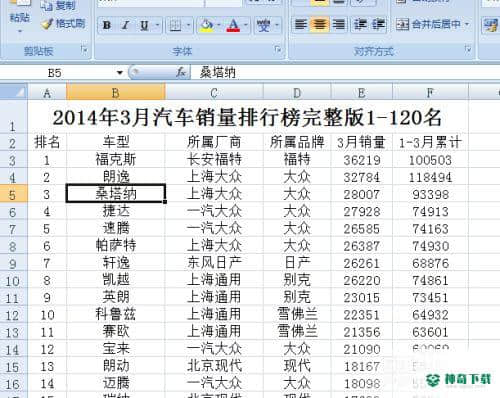Expand font color dropdown arrow

246,25
